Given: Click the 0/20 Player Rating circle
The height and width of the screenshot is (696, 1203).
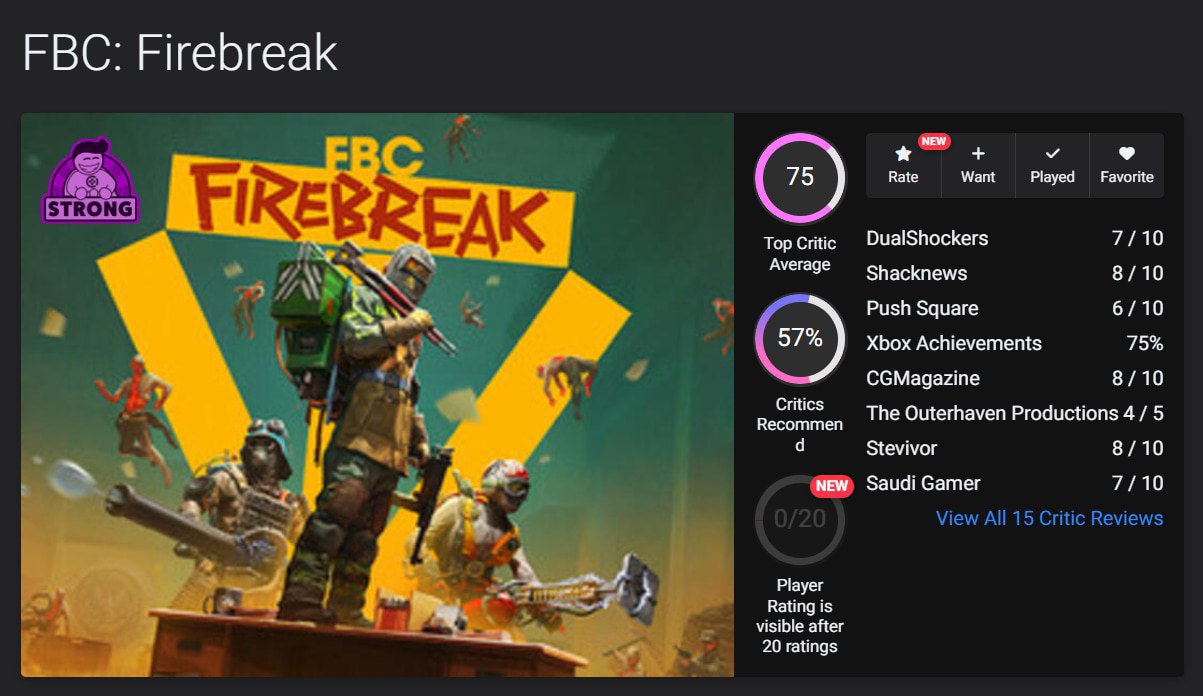Looking at the screenshot, I should pos(800,520).
